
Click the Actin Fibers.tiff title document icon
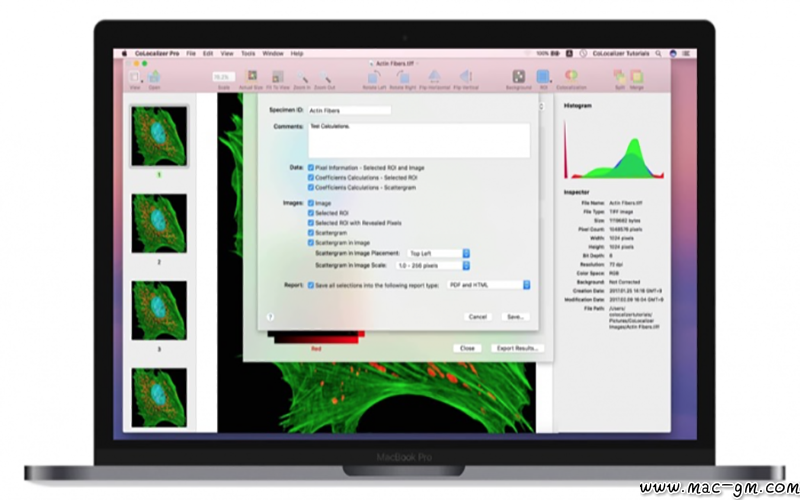(371, 64)
